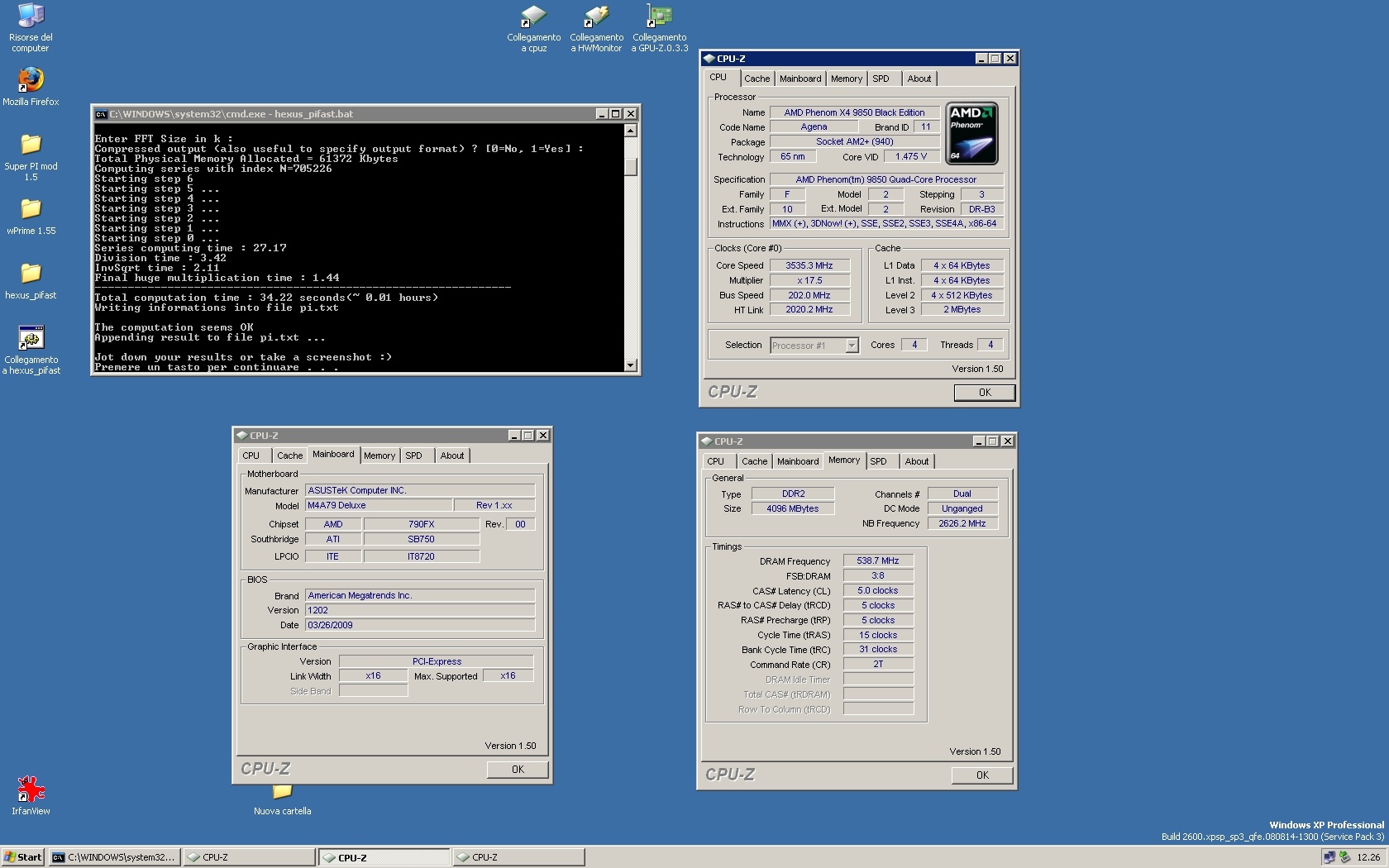Viewport: 1389px width, 868px height.
Task: Select Memory tab in Mainboard window
Action: point(379,455)
